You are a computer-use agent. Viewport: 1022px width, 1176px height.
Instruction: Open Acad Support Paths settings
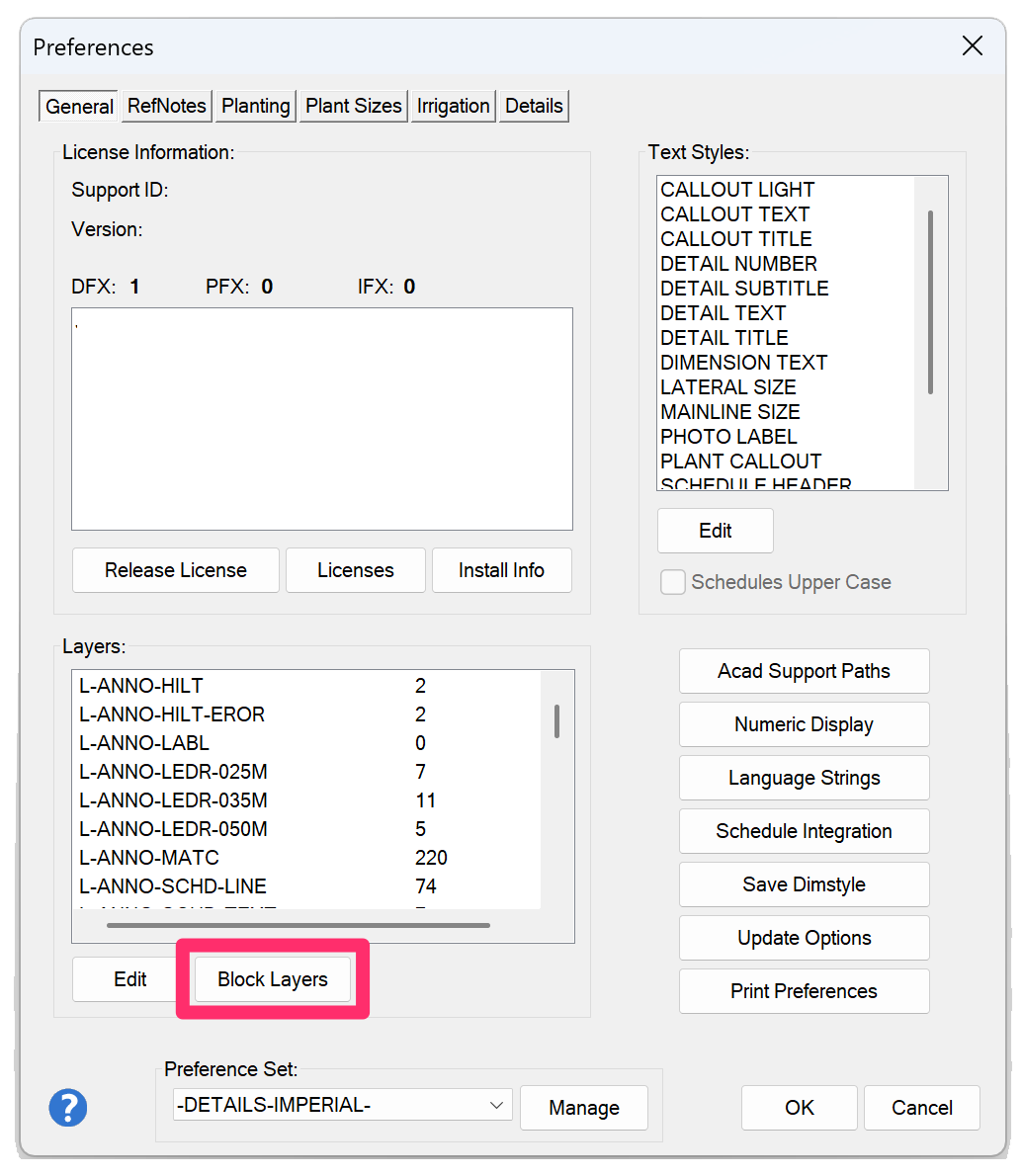click(x=804, y=671)
